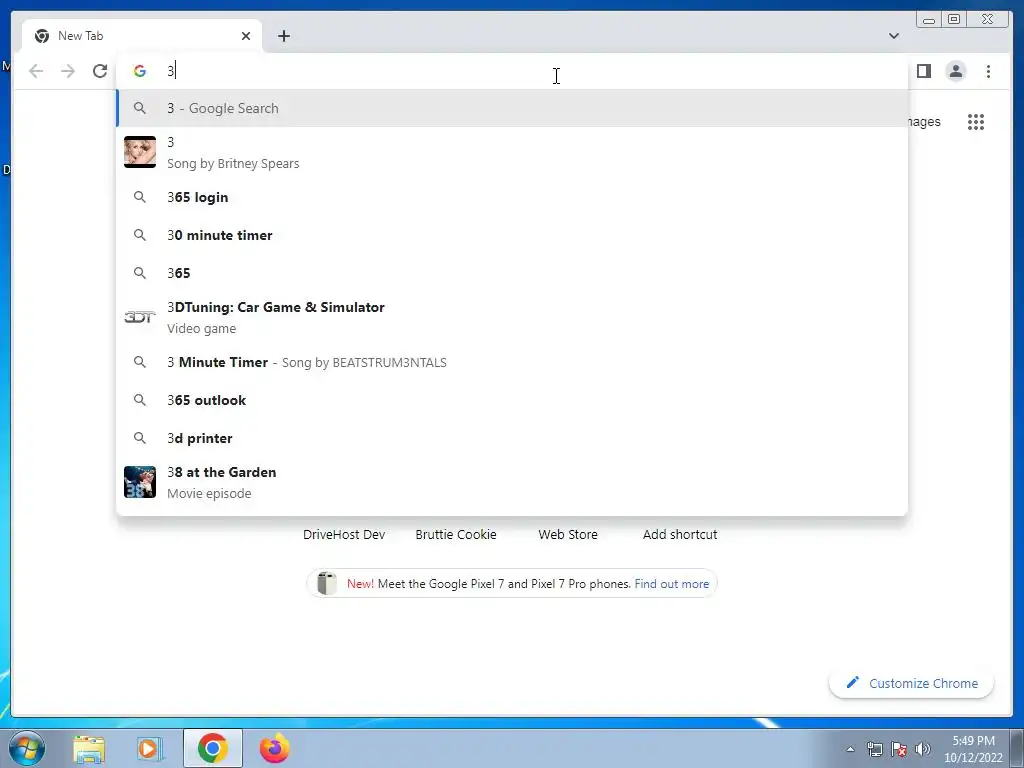Image resolution: width=1024 pixels, height=768 pixels.
Task: Open the Google apps grid icon
Action: 976,122
